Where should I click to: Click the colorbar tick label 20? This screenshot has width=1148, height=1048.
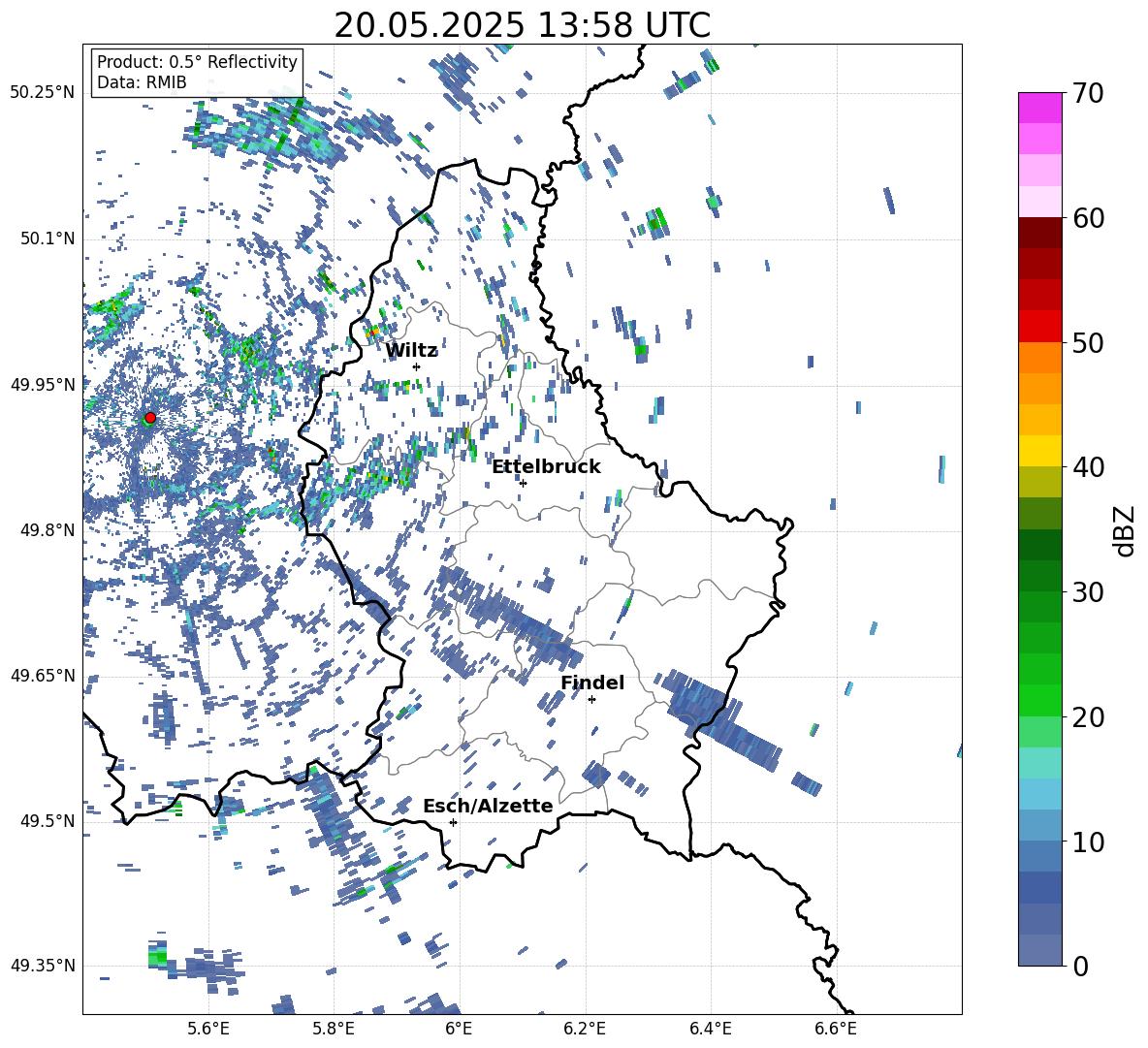pos(1088,716)
